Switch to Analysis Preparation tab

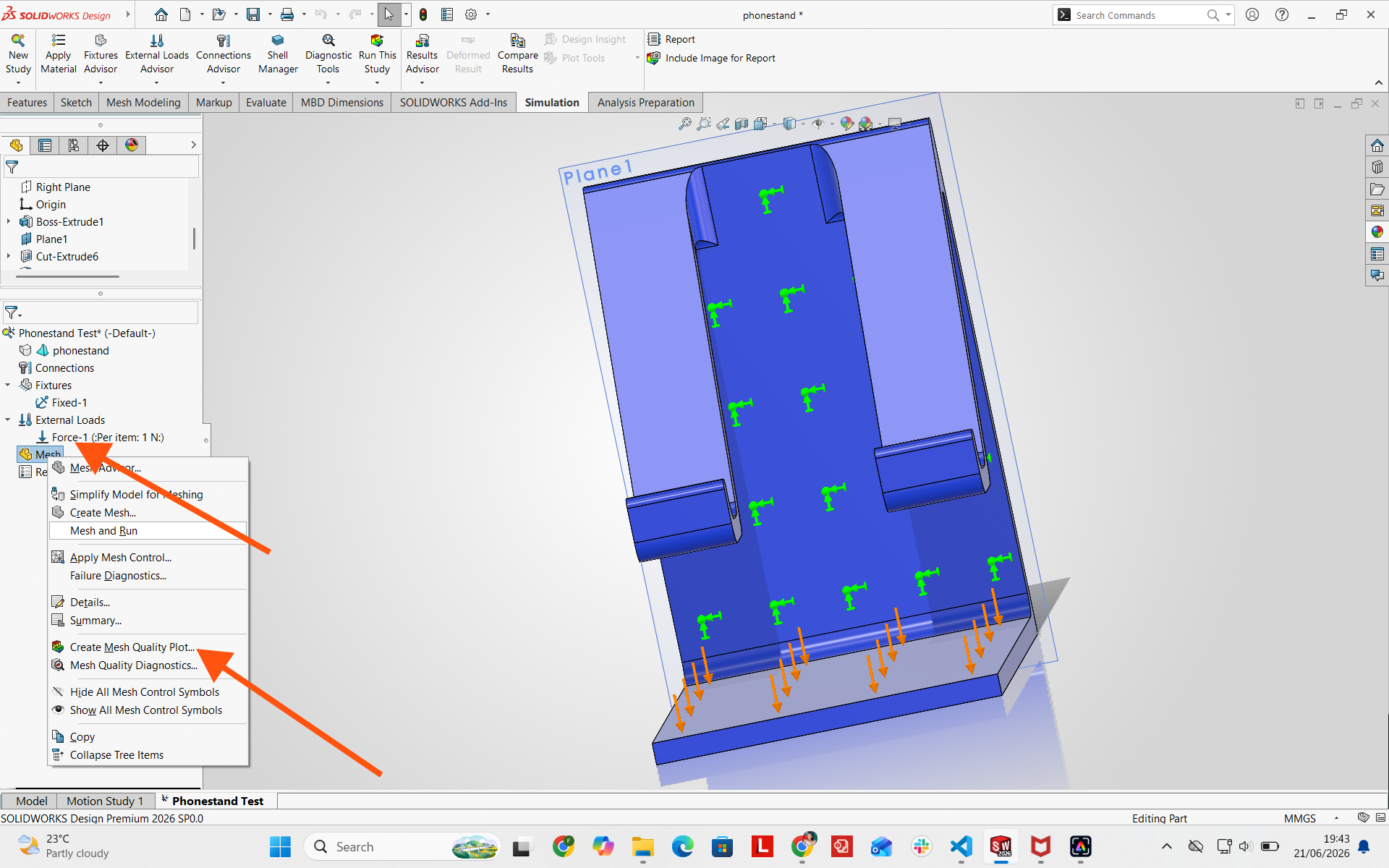tap(645, 103)
